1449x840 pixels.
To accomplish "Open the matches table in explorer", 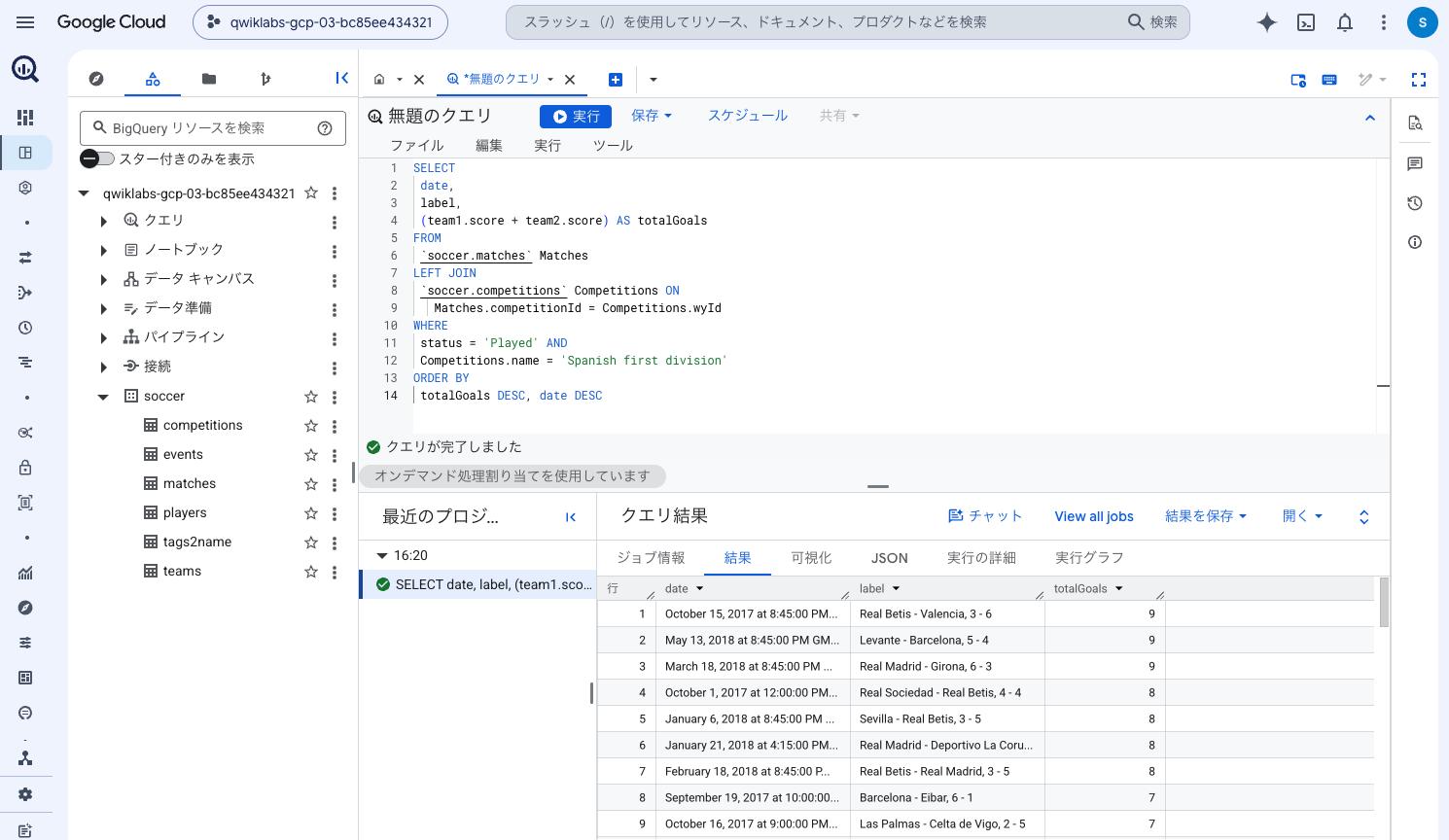I will (190, 484).
